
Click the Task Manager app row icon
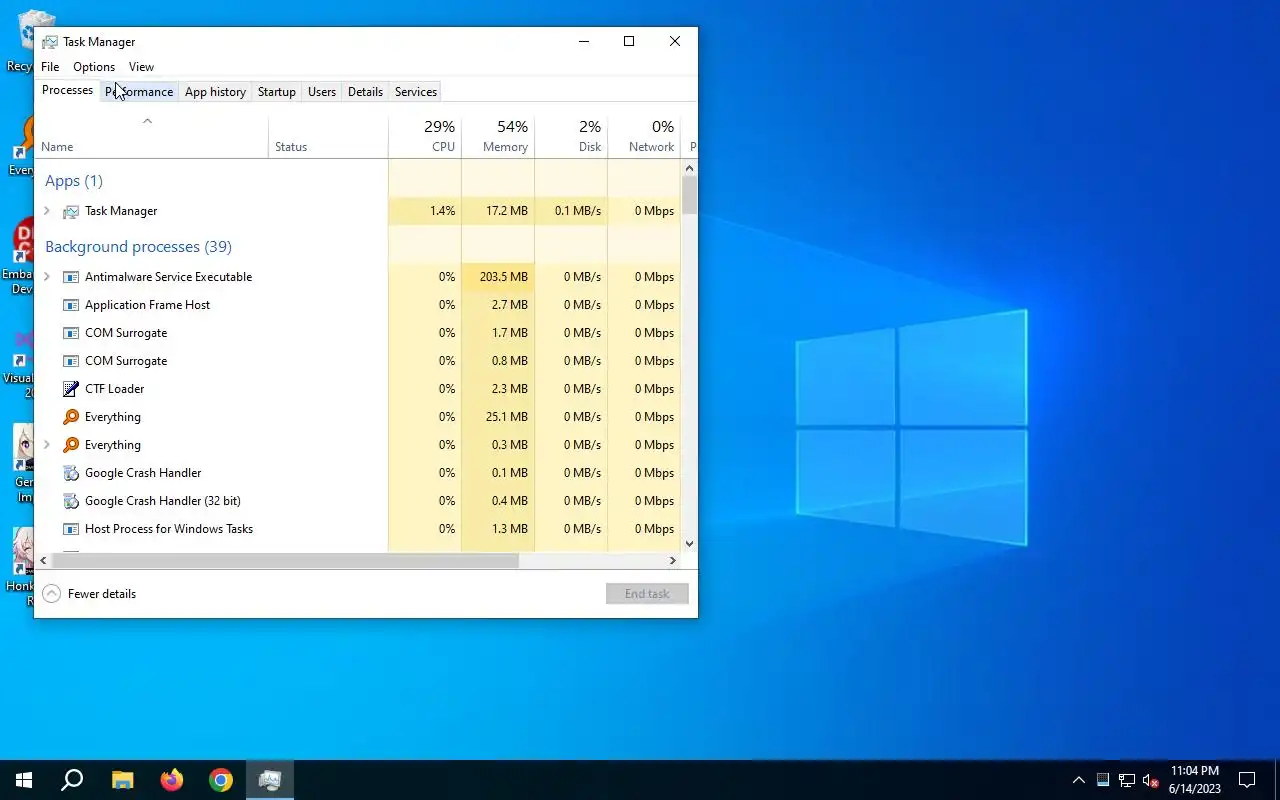pyautogui.click(x=71, y=211)
